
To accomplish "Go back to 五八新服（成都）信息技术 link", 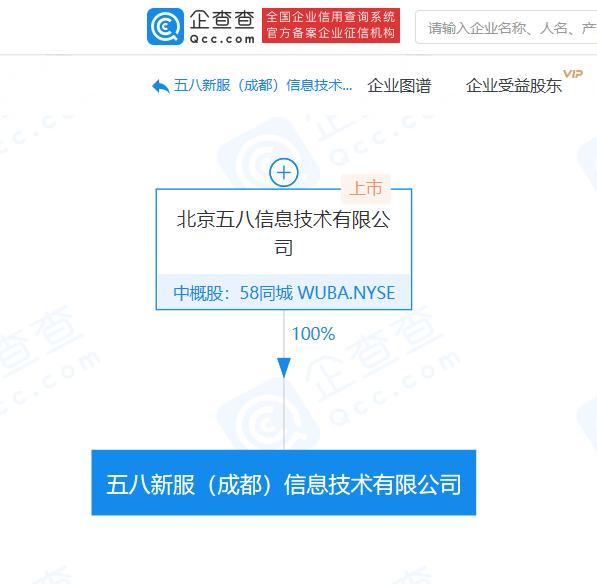I will click(263, 86).
